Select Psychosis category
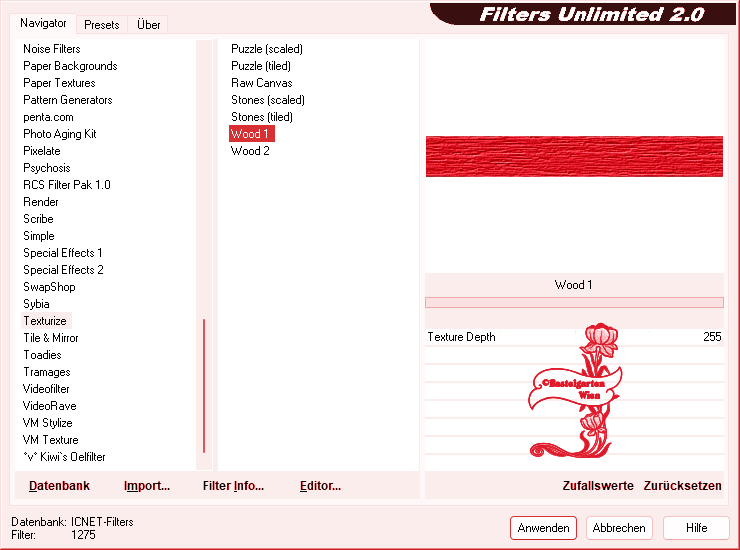 click(47, 168)
